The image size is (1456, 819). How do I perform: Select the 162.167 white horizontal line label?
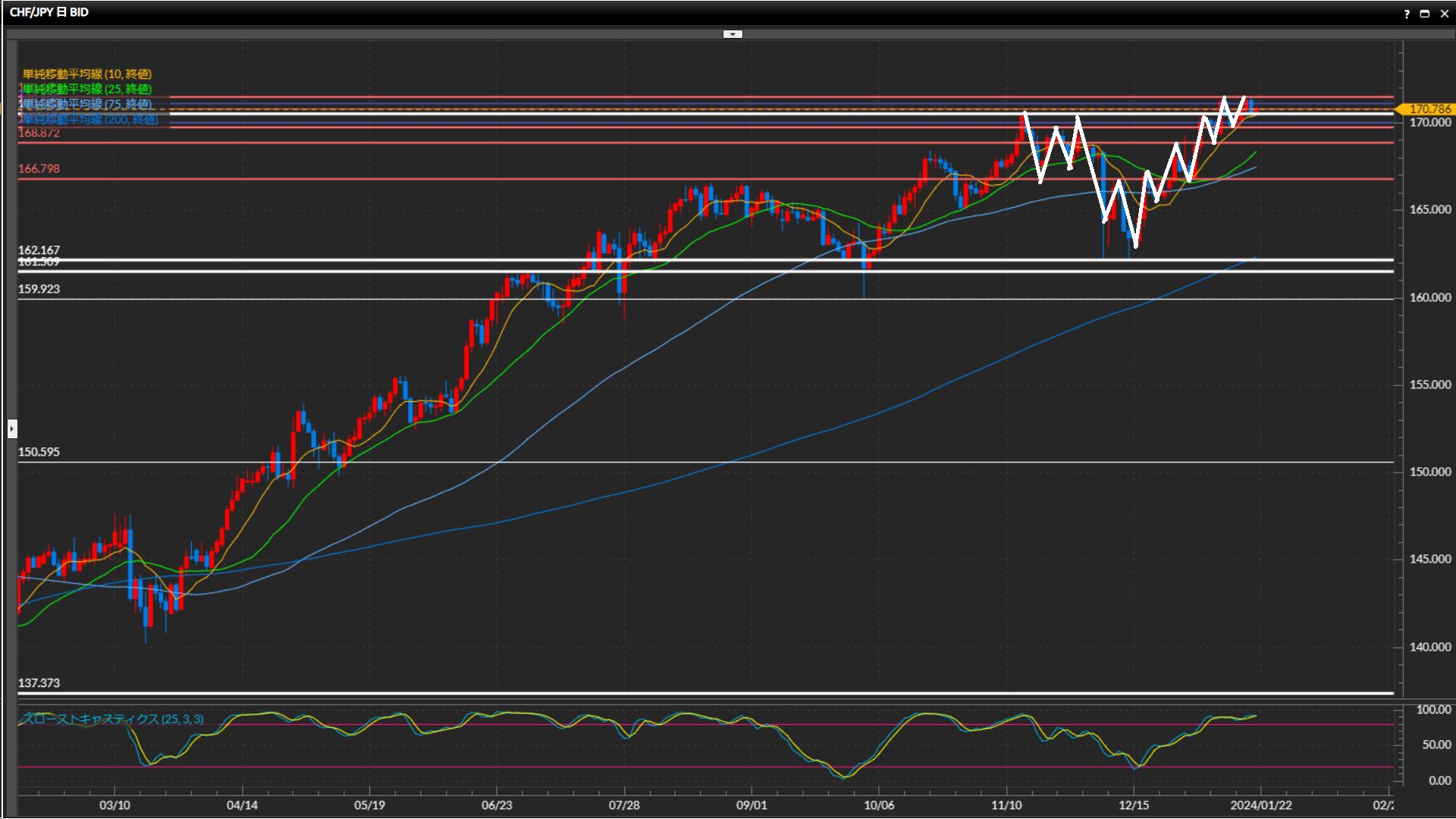pyautogui.click(x=39, y=249)
